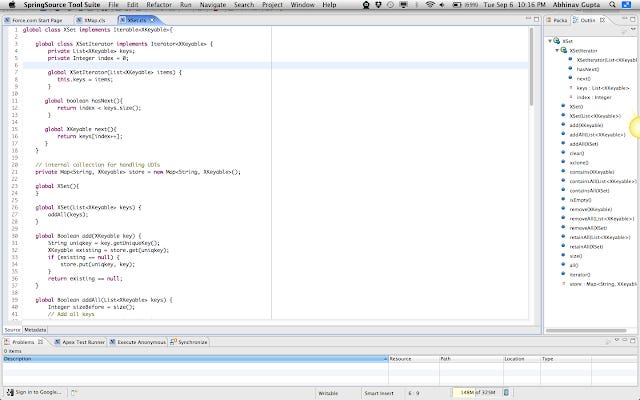
Task: Click Problems view tab icon
Action: (x=7, y=342)
